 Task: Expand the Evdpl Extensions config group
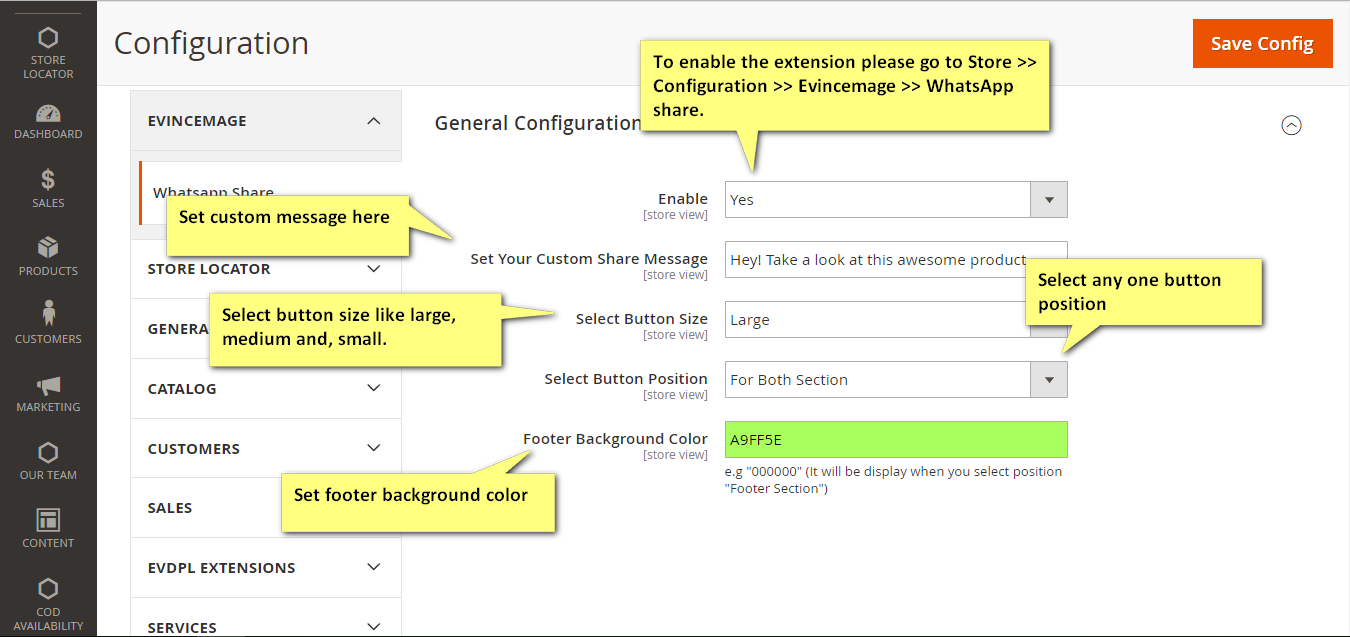(x=265, y=567)
